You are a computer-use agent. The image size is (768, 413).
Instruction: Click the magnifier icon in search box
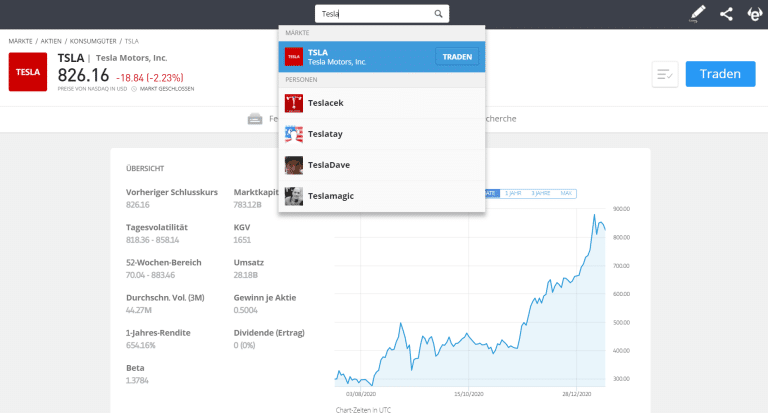pos(438,14)
